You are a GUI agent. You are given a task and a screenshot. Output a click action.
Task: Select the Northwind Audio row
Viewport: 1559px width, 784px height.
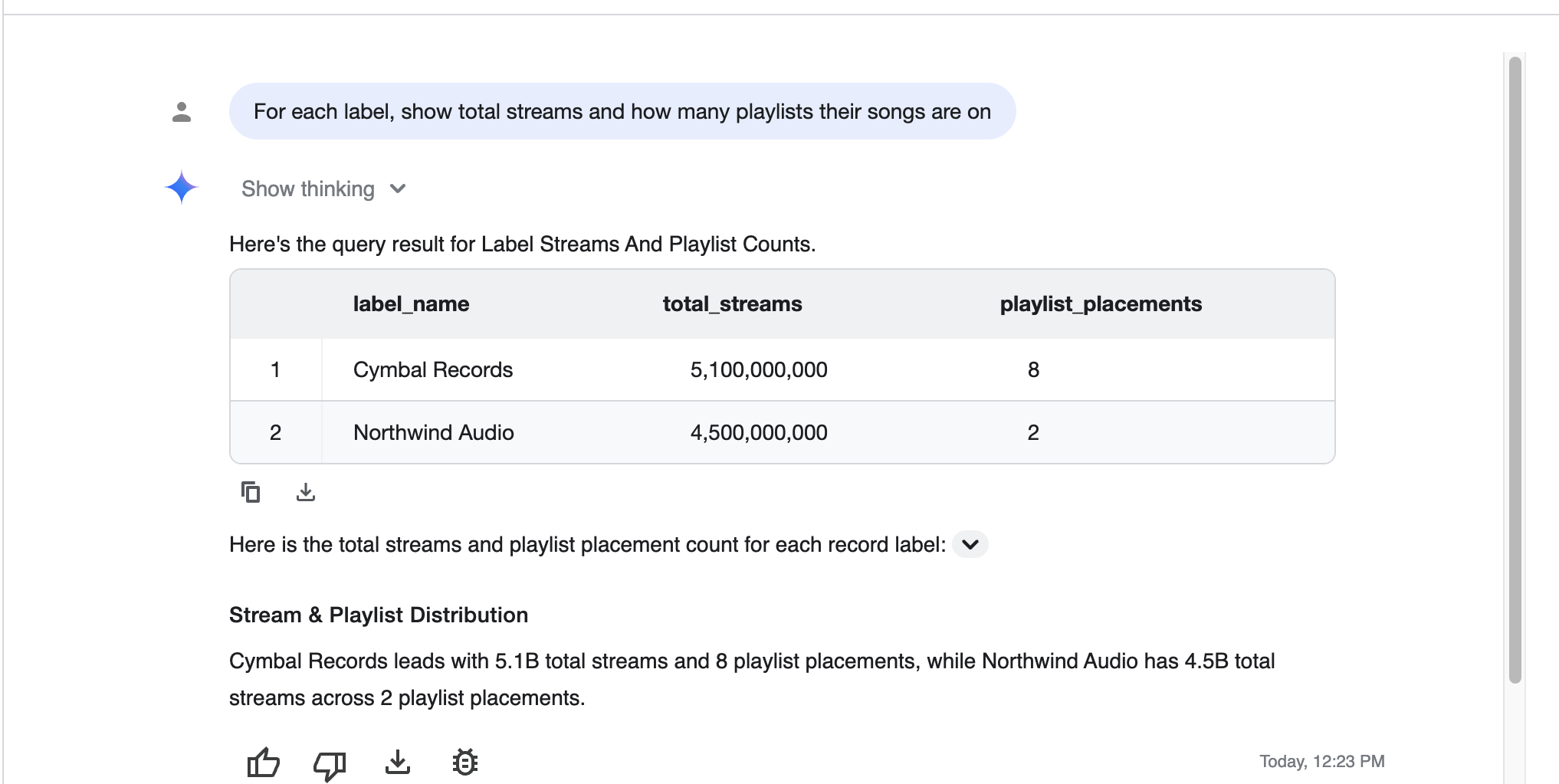tap(783, 432)
